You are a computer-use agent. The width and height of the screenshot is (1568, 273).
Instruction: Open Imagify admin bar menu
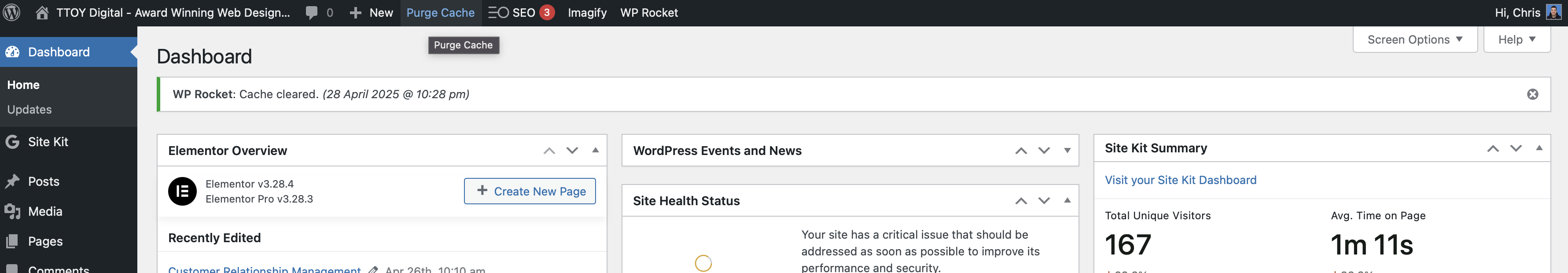click(x=587, y=13)
